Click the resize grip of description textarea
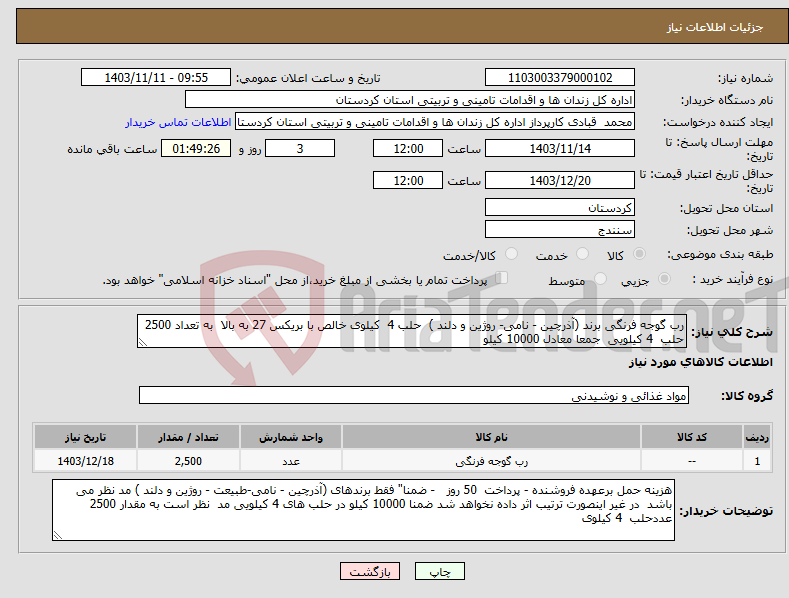The image size is (789, 598). [x=143, y=342]
